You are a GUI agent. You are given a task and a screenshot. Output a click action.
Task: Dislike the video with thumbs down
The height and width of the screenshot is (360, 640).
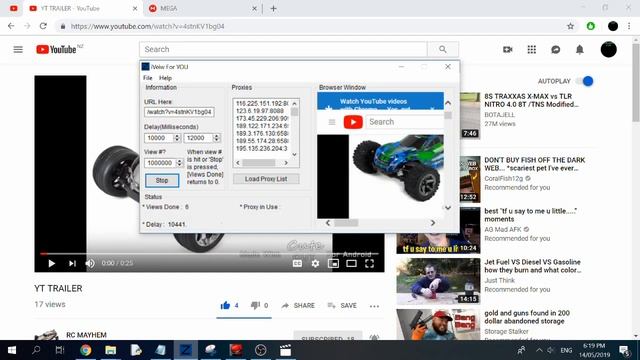click(256, 305)
